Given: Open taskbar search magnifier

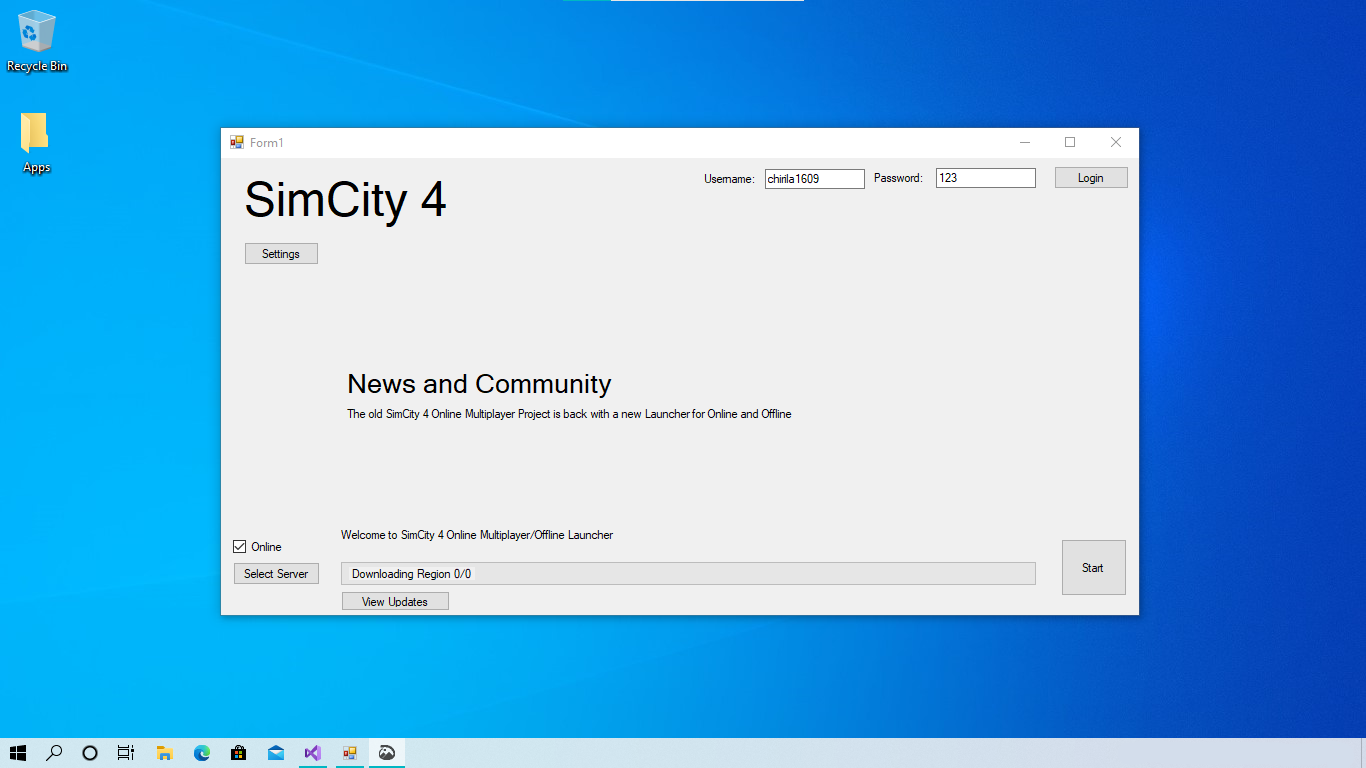Looking at the screenshot, I should click(54, 753).
